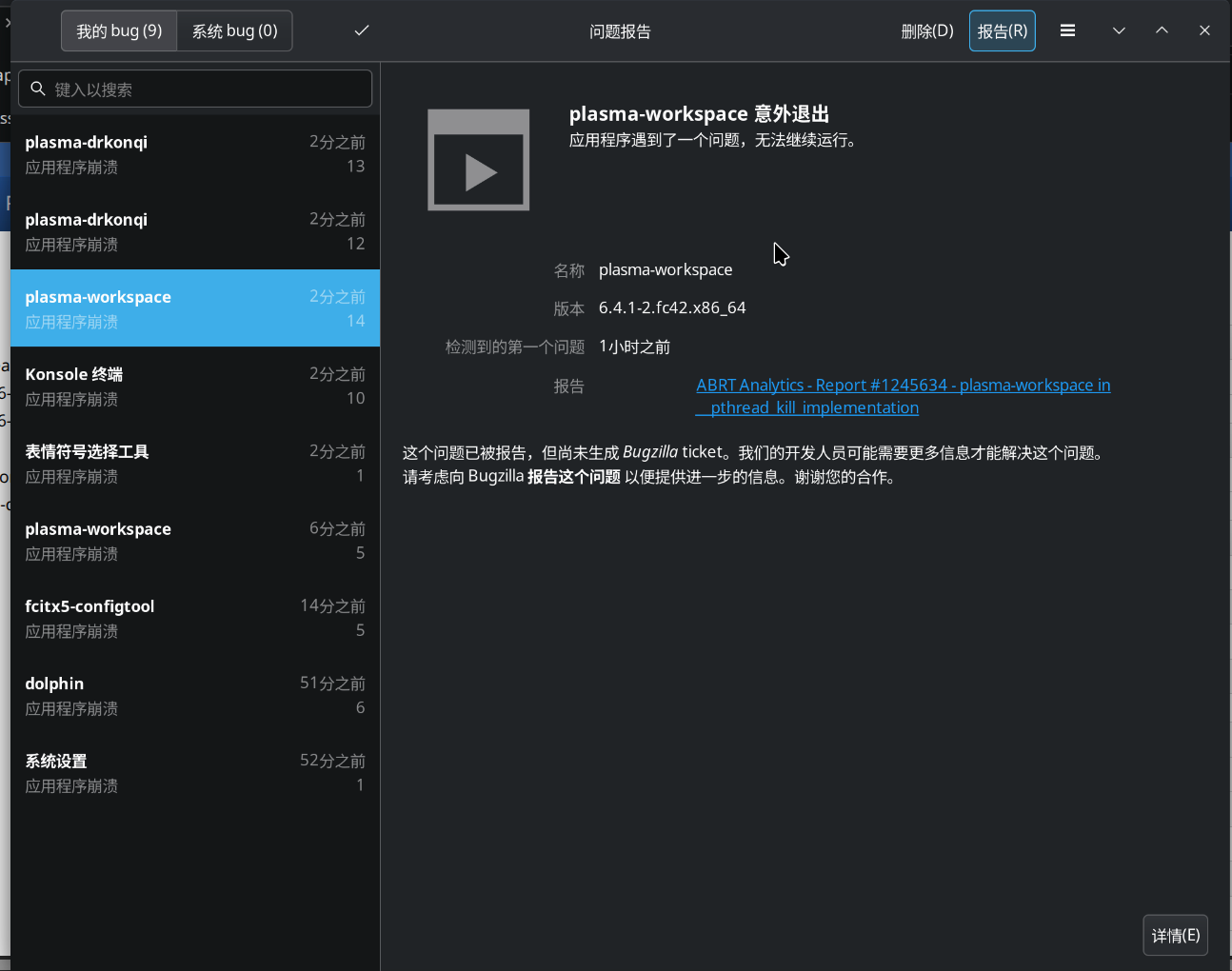Viewport: 1232px width, 971px height.
Task: Click 52分之前 timestamp on 系统设置 row
Action: [332, 761]
